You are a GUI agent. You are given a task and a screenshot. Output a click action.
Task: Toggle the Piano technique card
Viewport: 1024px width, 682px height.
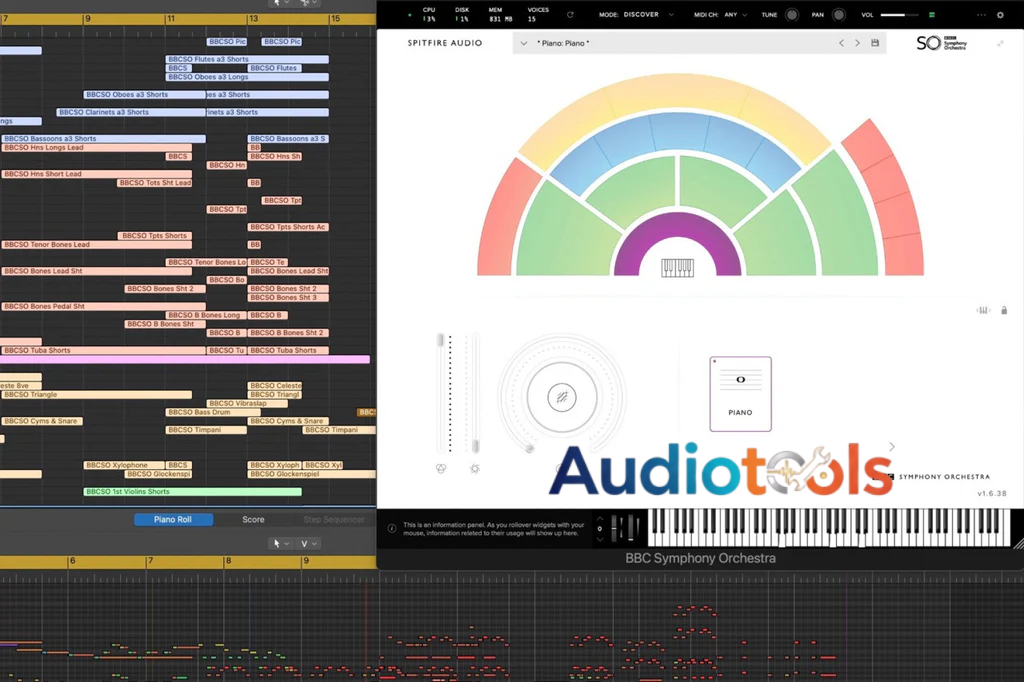(x=741, y=394)
